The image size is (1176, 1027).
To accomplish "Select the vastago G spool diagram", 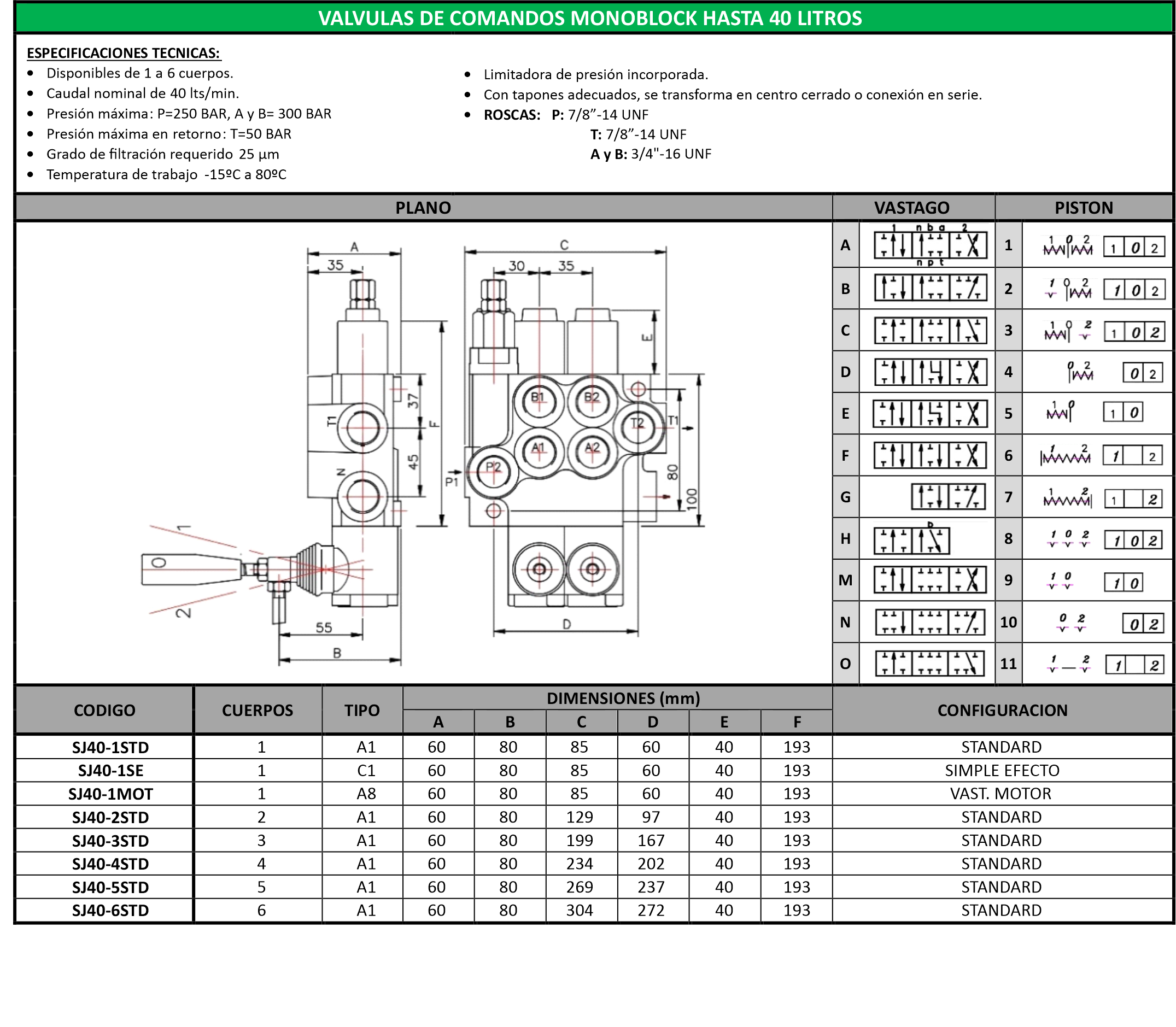I will click(949, 497).
